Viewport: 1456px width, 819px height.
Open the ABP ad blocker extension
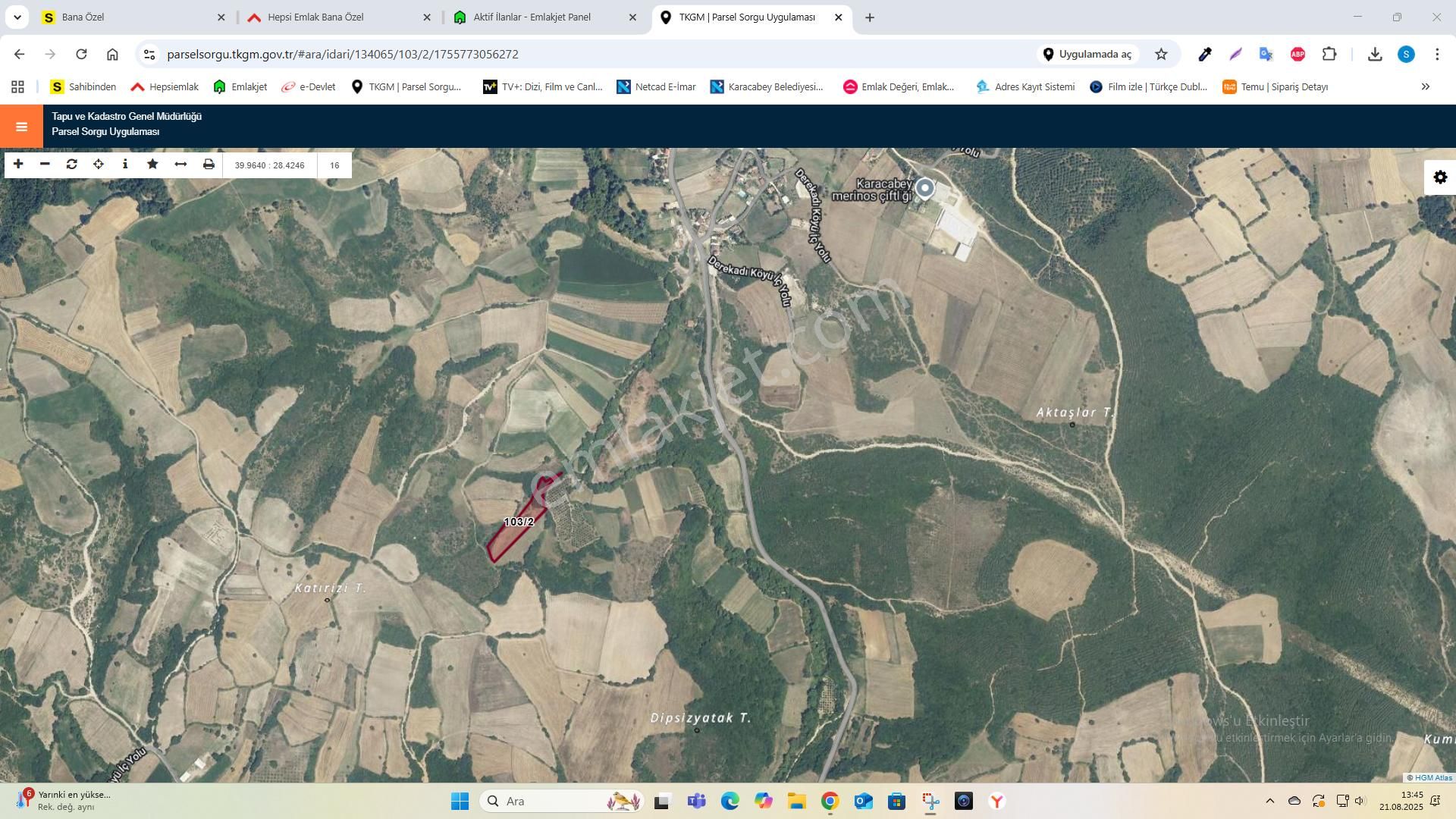coord(1298,54)
